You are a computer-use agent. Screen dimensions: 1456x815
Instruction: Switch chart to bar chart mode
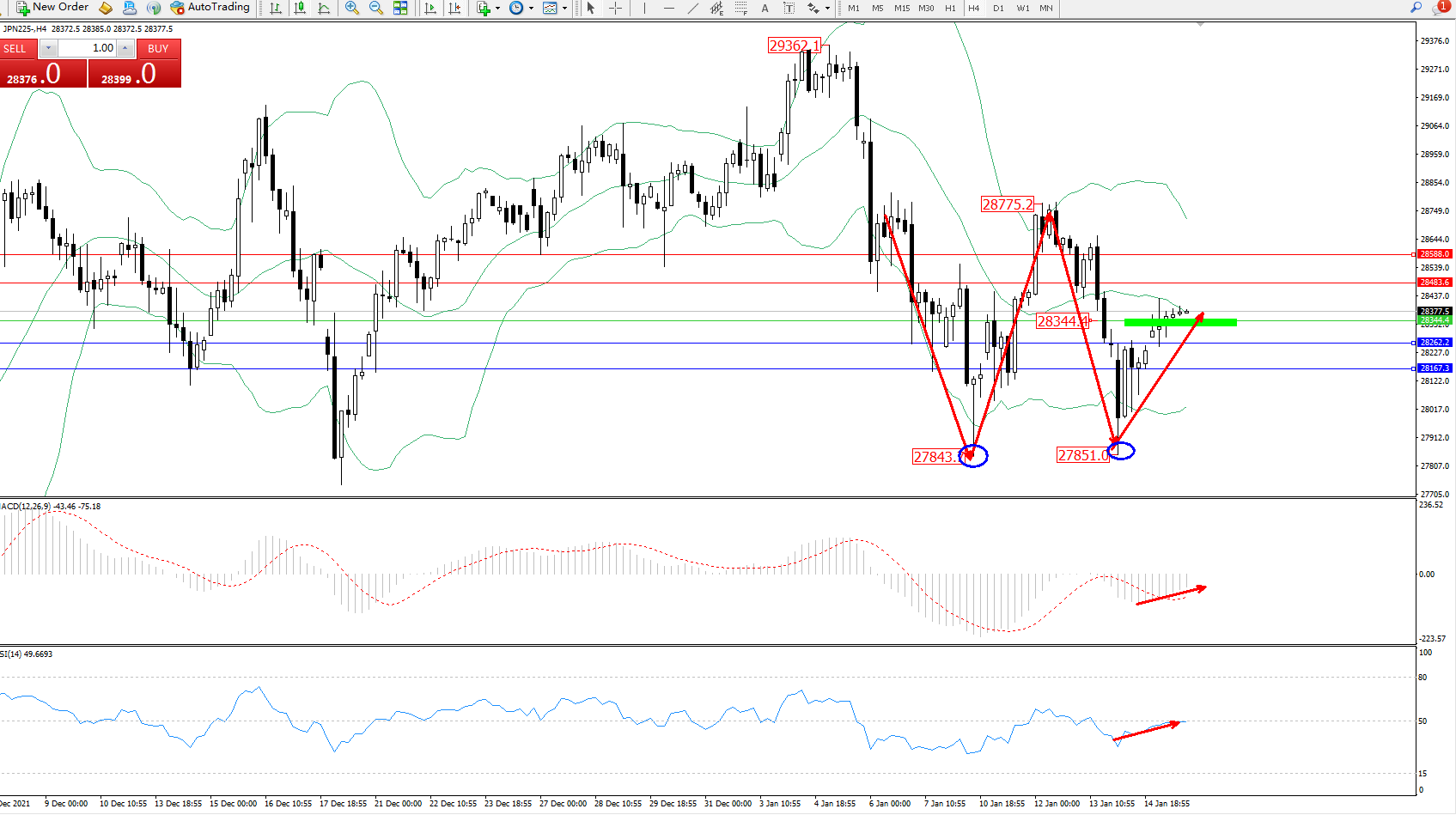pos(276,8)
